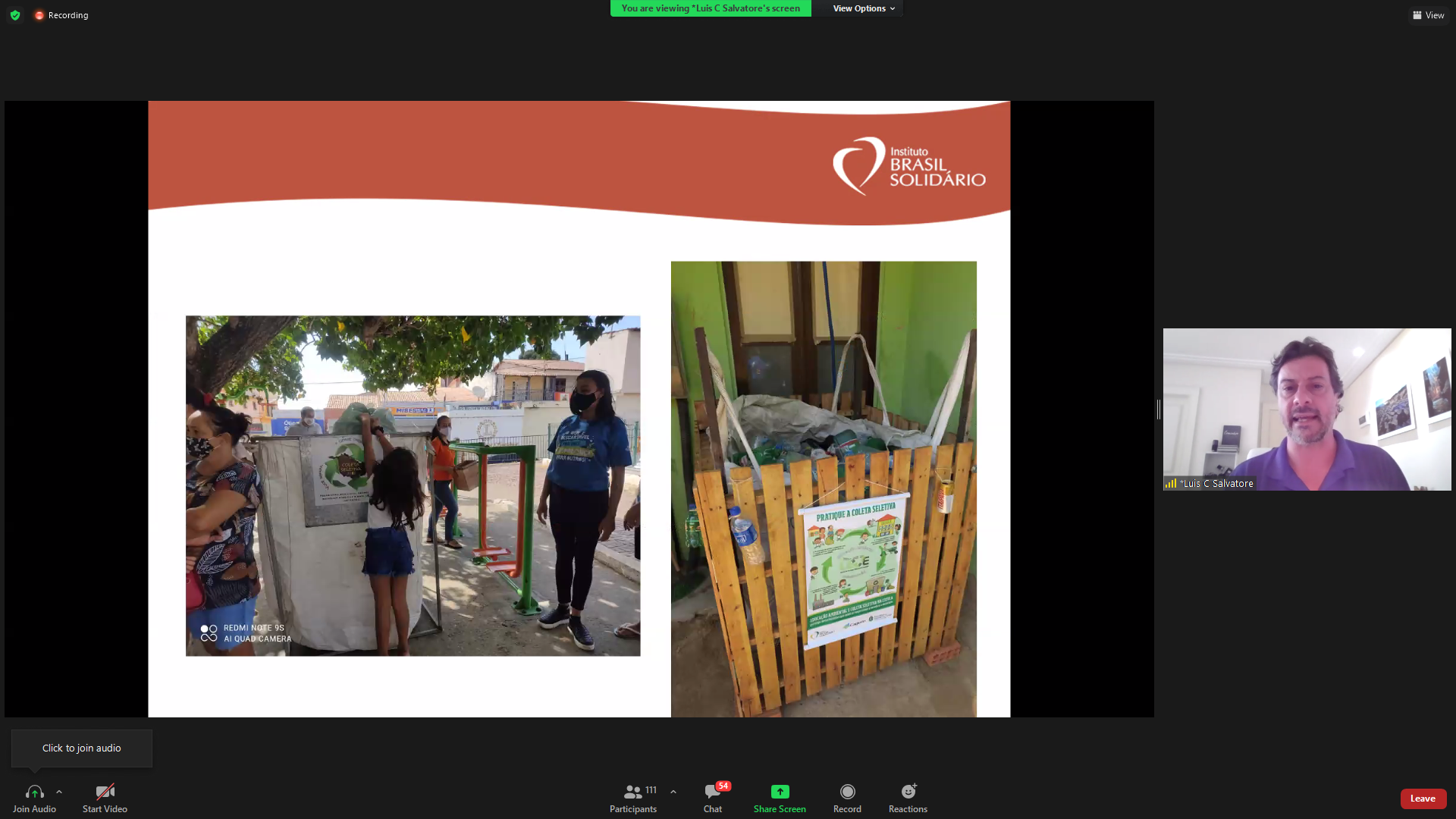
Task: Click the 'You are viewing' screen banner
Action: [x=711, y=8]
